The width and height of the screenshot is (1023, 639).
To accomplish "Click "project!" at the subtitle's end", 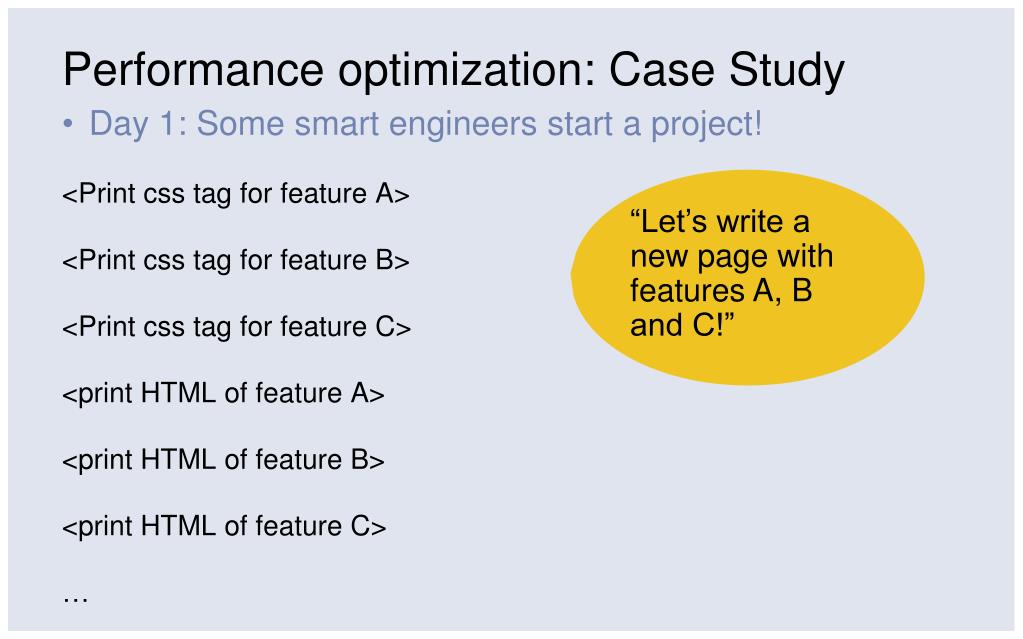I will [x=701, y=124].
